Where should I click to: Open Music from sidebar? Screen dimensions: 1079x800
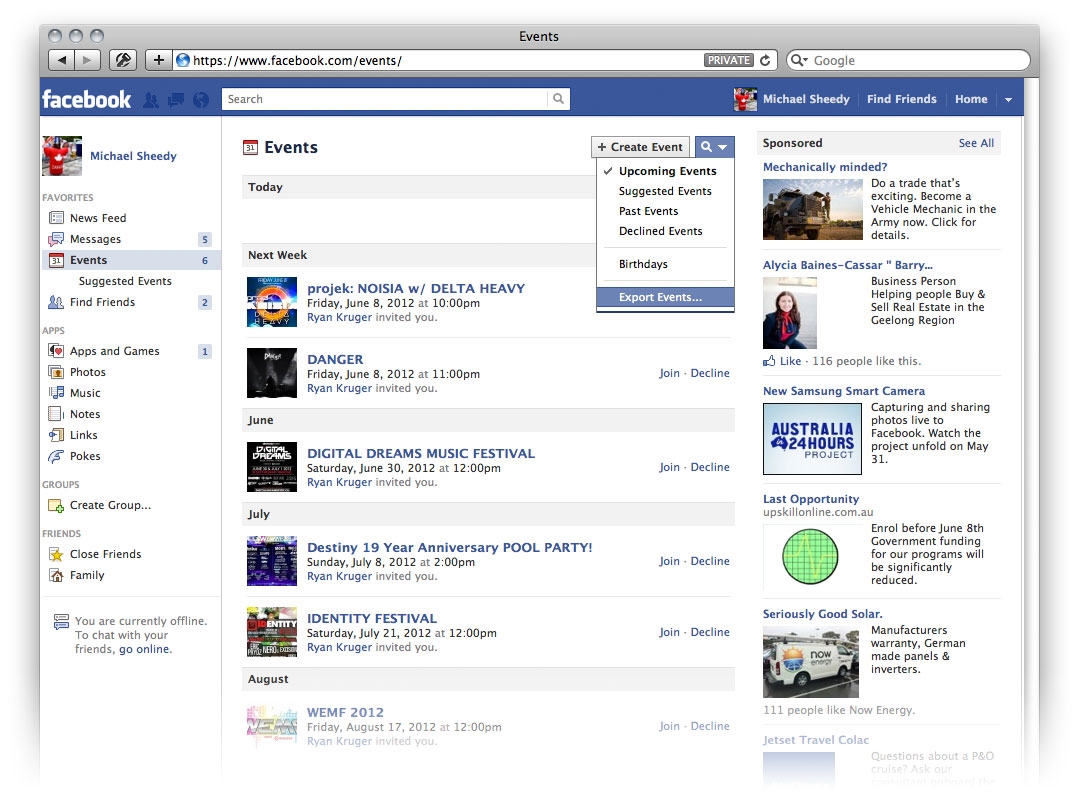(85, 393)
